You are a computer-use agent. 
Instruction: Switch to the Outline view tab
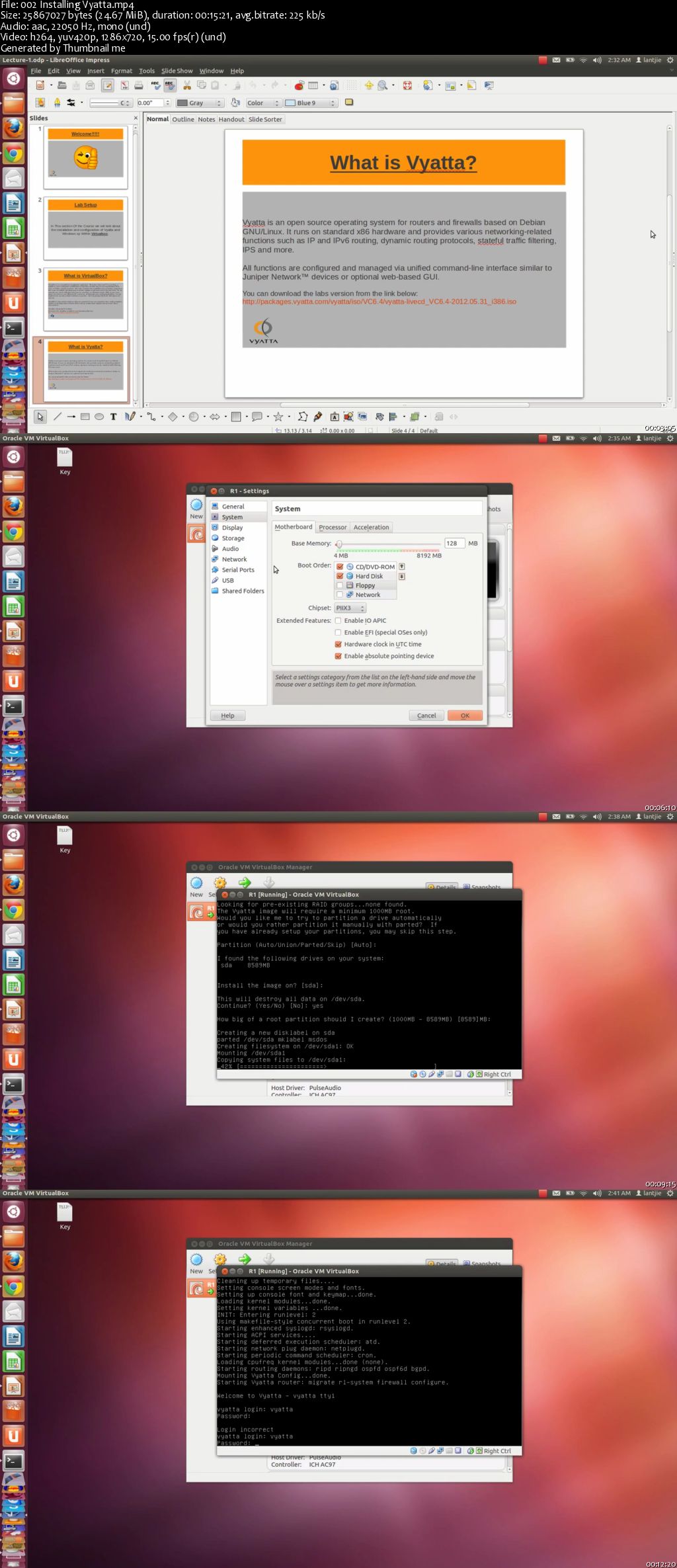tap(183, 120)
